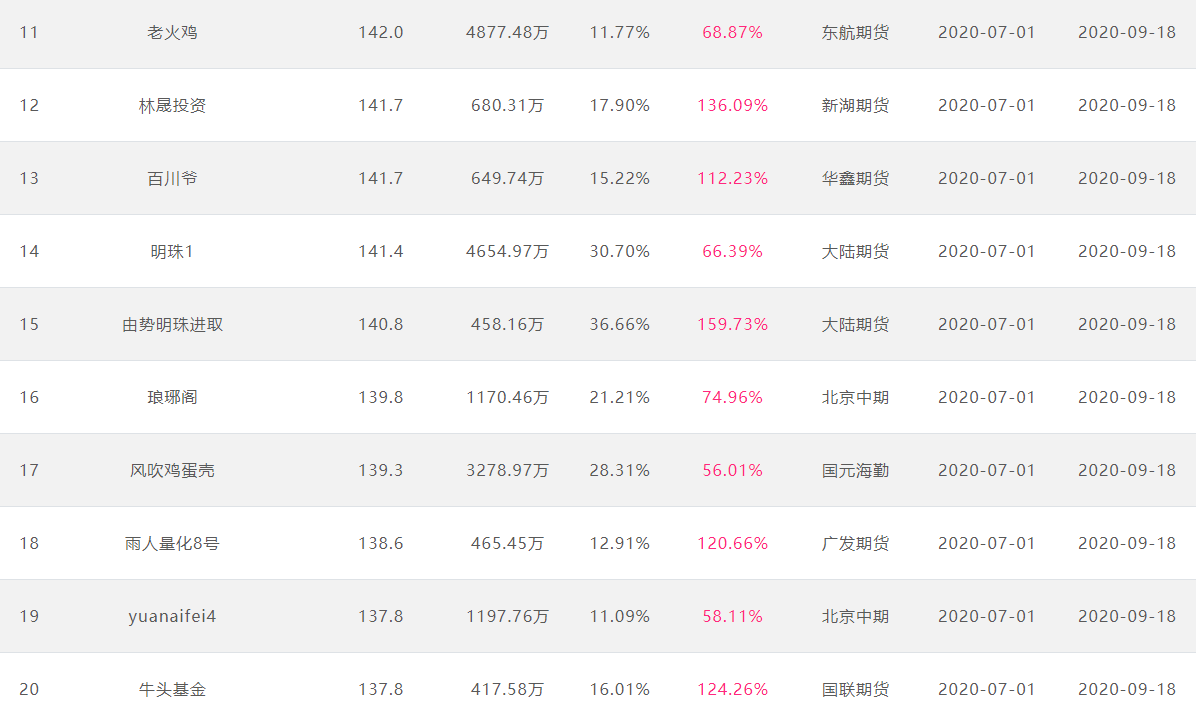Viewport: 1196px width, 721px height.
Task: Select the 百川爷 account entry
Action: pos(172,179)
